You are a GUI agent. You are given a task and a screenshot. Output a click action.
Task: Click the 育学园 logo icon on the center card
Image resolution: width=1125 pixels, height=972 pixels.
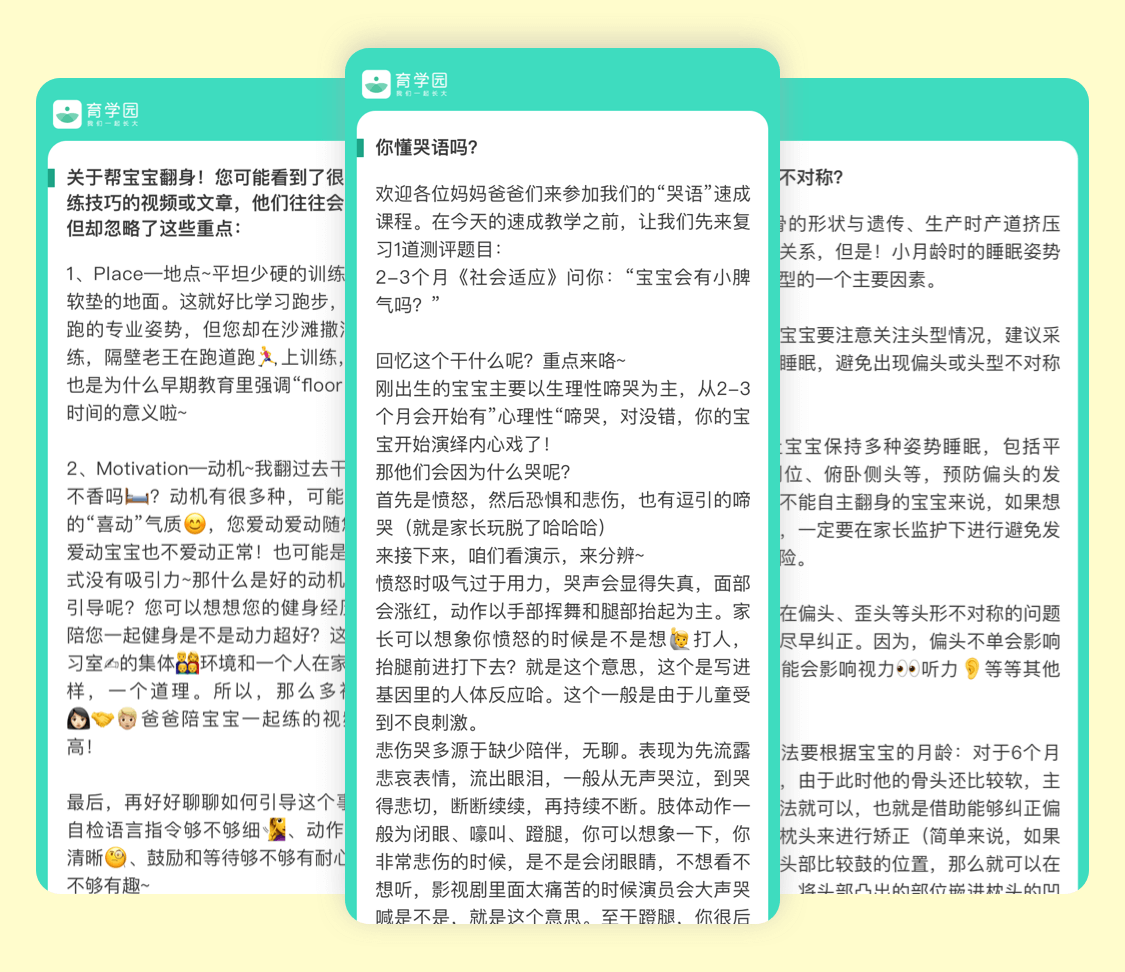(376, 83)
